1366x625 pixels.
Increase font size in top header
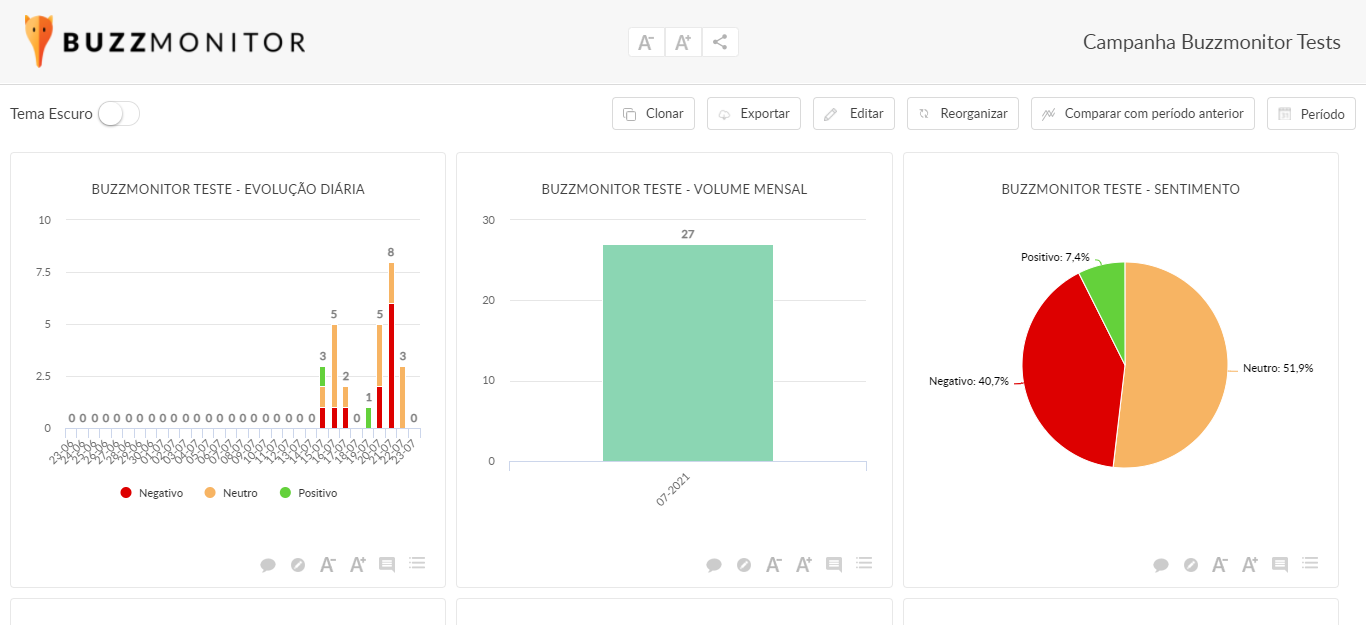click(683, 42)
